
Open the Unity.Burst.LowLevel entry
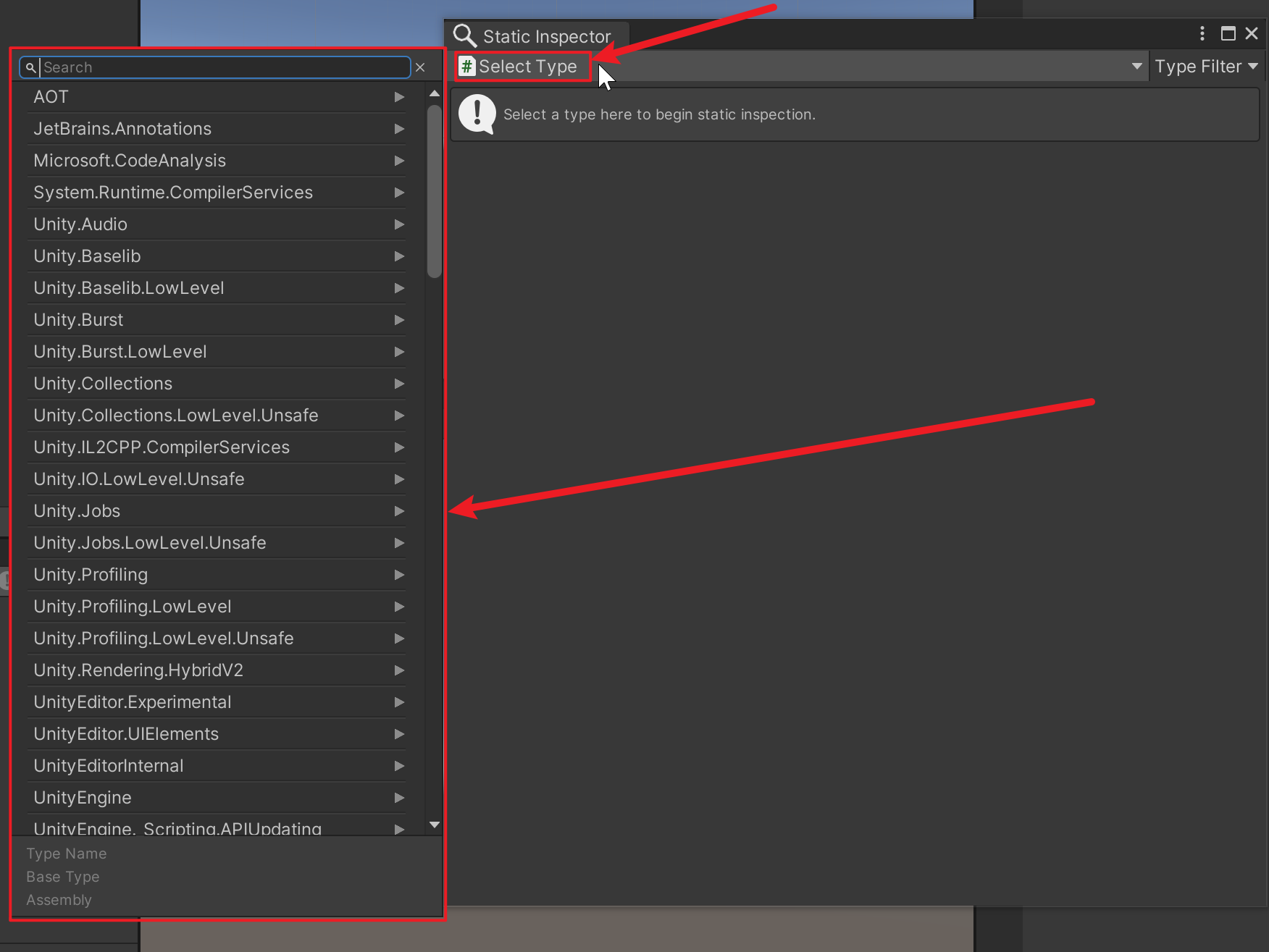click(217, 352)
